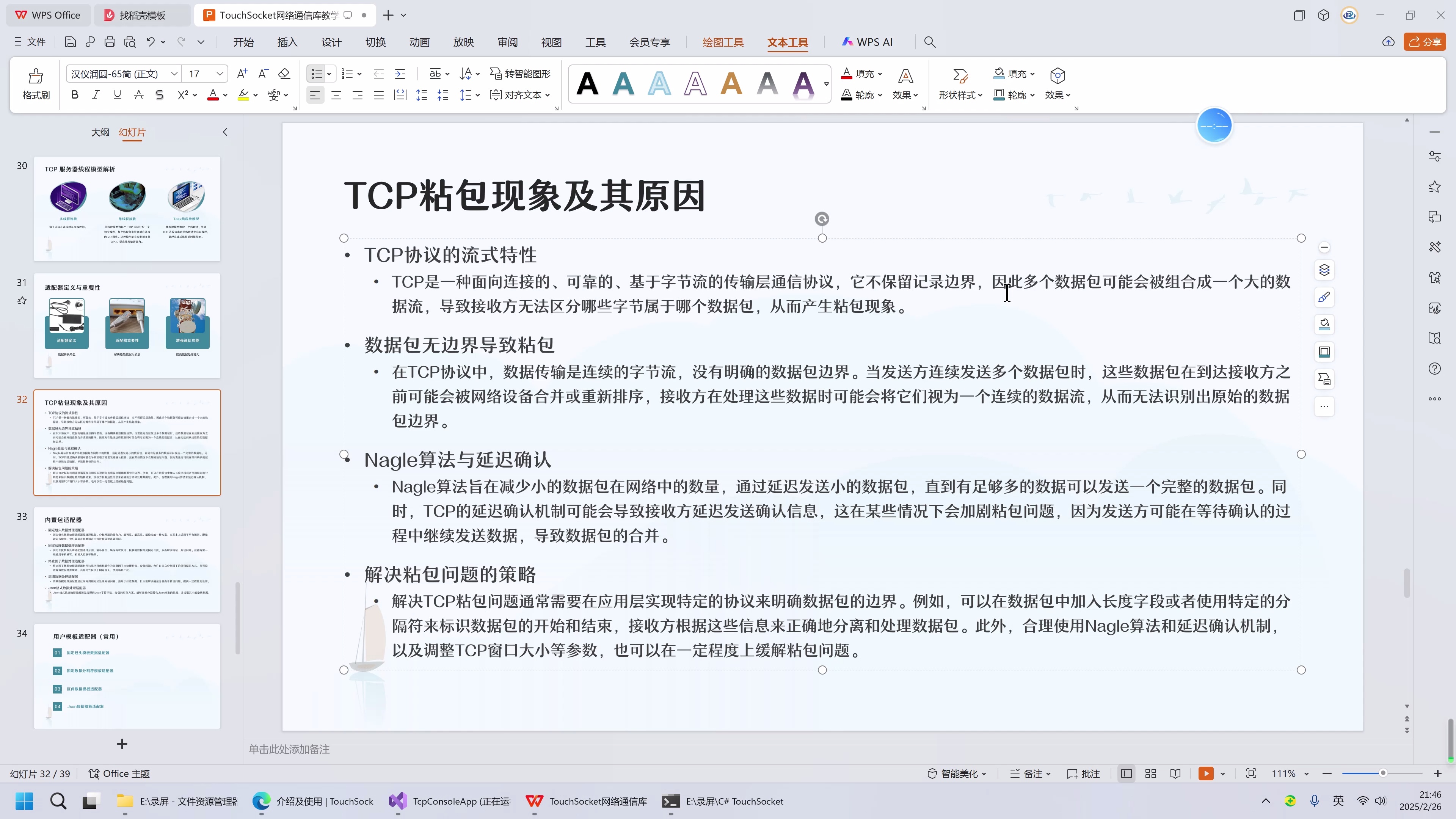The image size is (1456, 819).
Task: Open the 审阅 menu tab
Action: [x=507, y=41]
